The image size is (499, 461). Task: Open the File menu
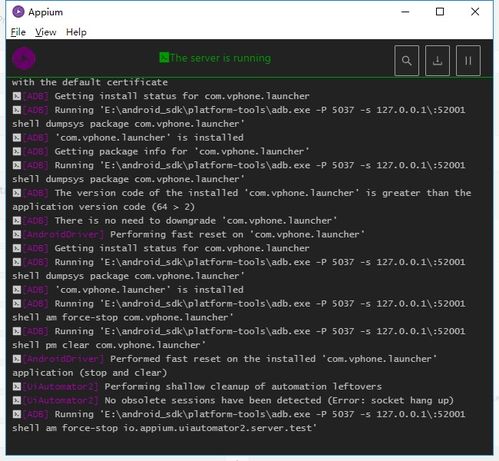[18, 32]
